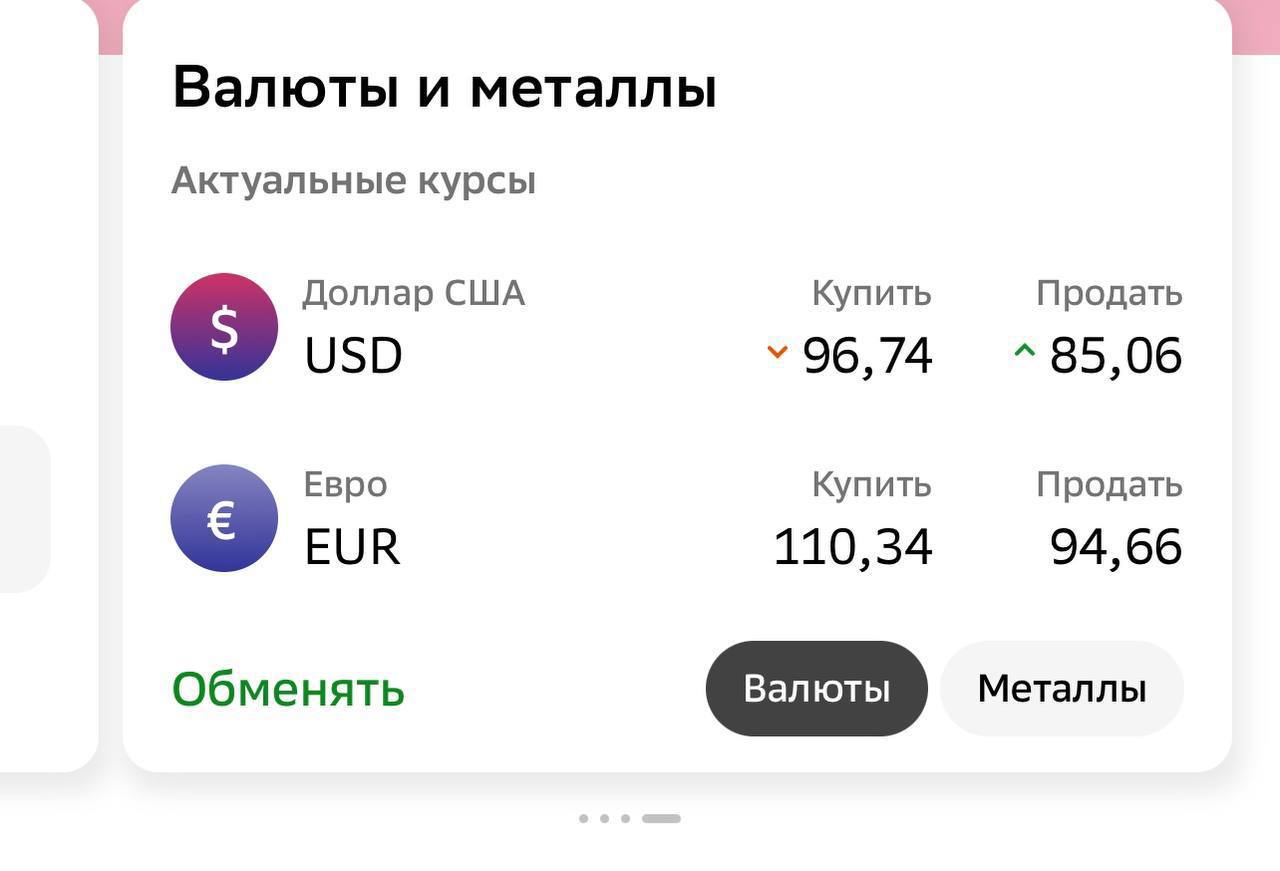Go to the third carousel page dot
The height and width of the screenshot is (871, 1280).
[625, 818]
